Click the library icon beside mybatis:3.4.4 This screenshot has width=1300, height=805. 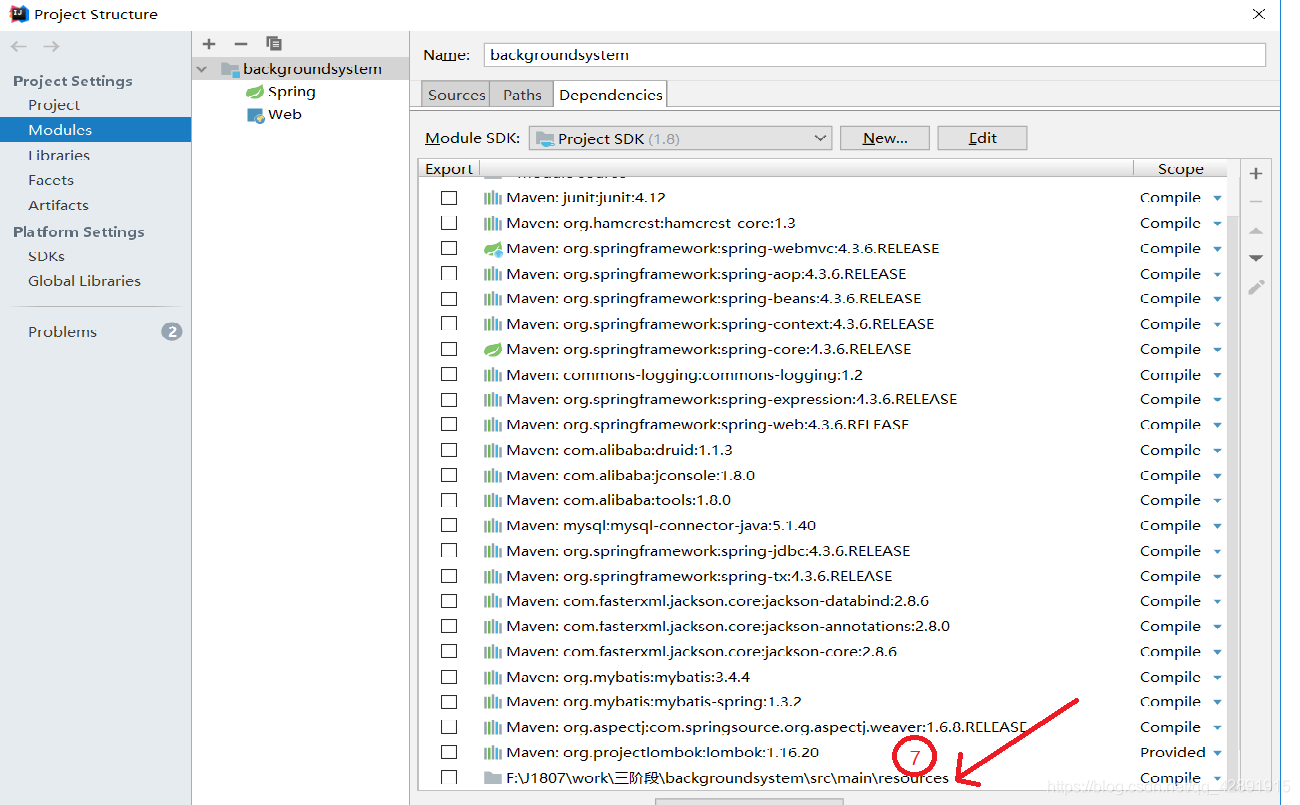[493, 677]
